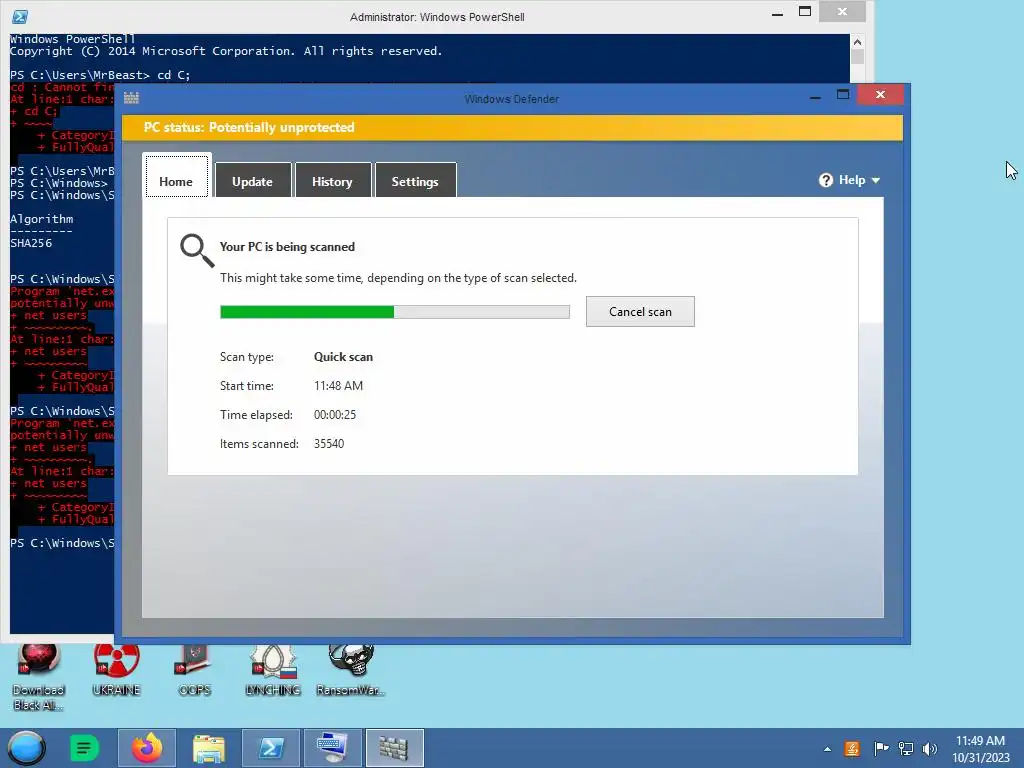The image size is (1024, 768).
Task: Click the PowerShell scrollbar up arrow
Action: [x=857, y=42]
